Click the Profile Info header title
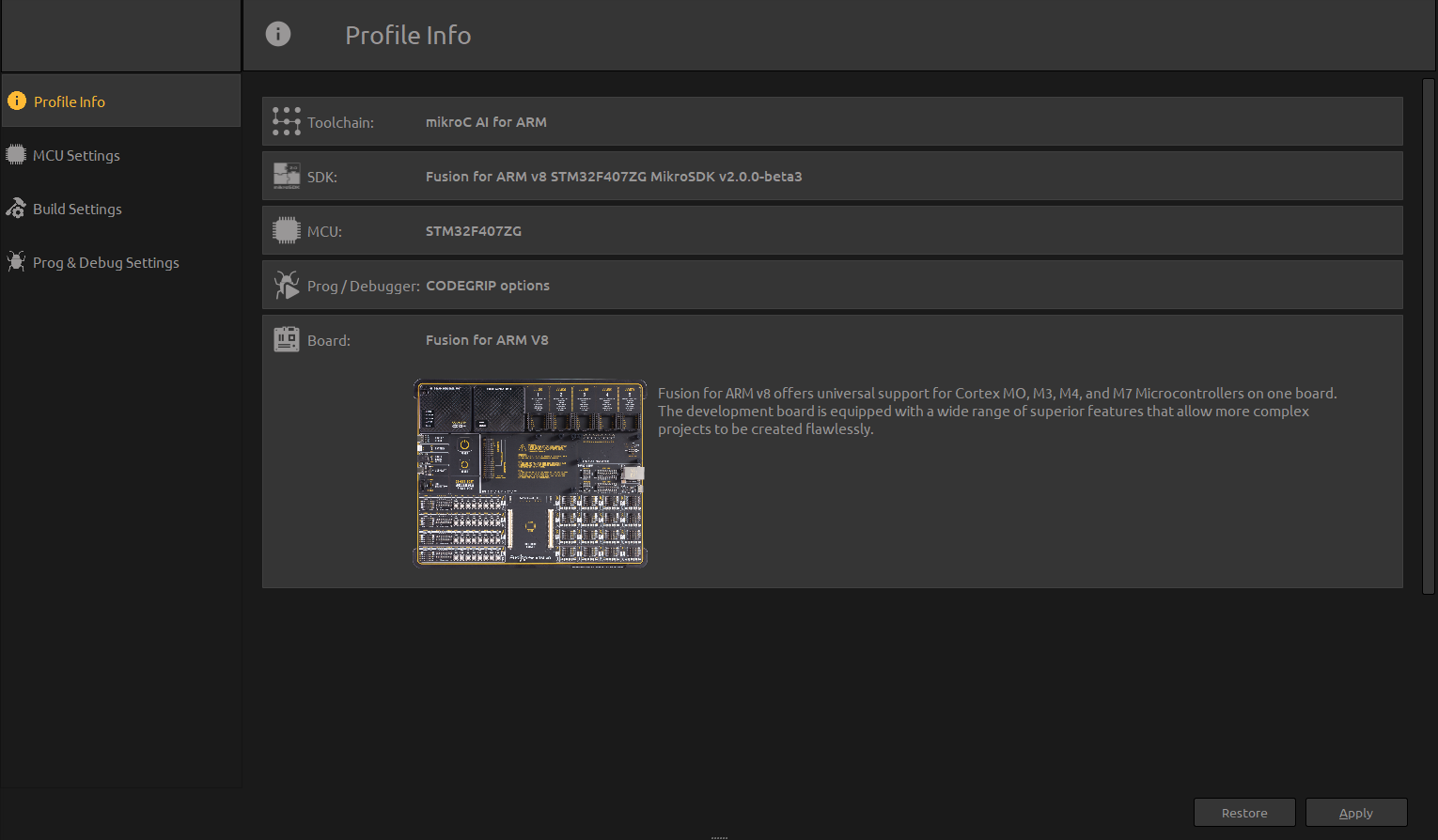 pos(408,35)
